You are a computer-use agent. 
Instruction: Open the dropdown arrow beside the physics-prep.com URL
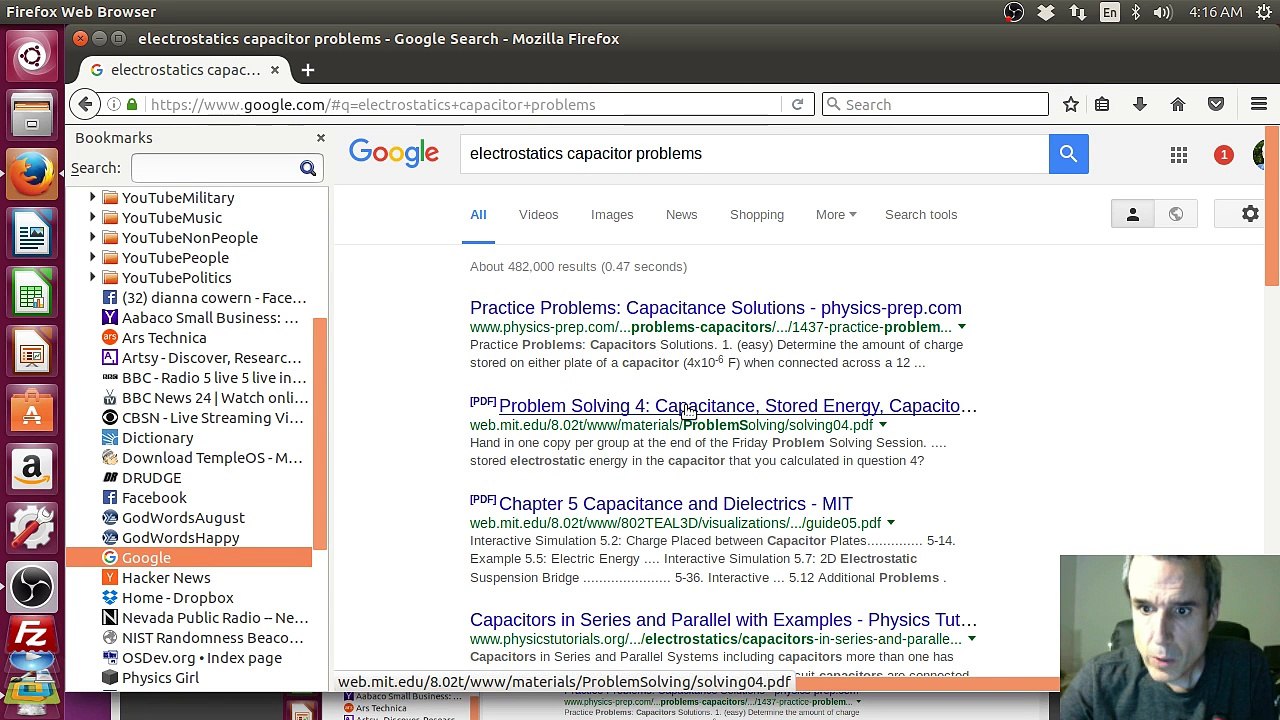[x=962, y=327]
